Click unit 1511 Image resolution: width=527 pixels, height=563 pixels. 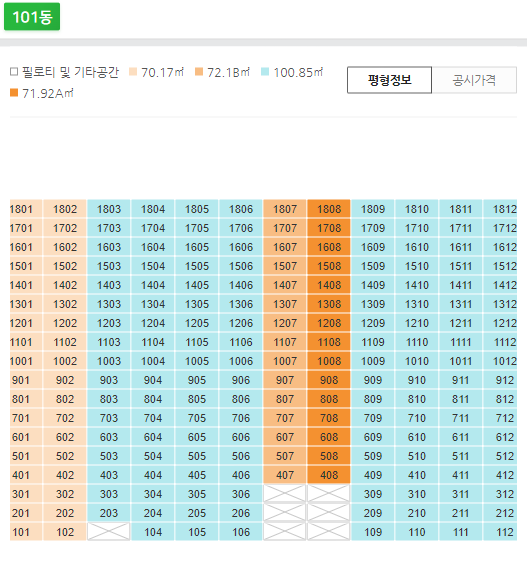461,266
